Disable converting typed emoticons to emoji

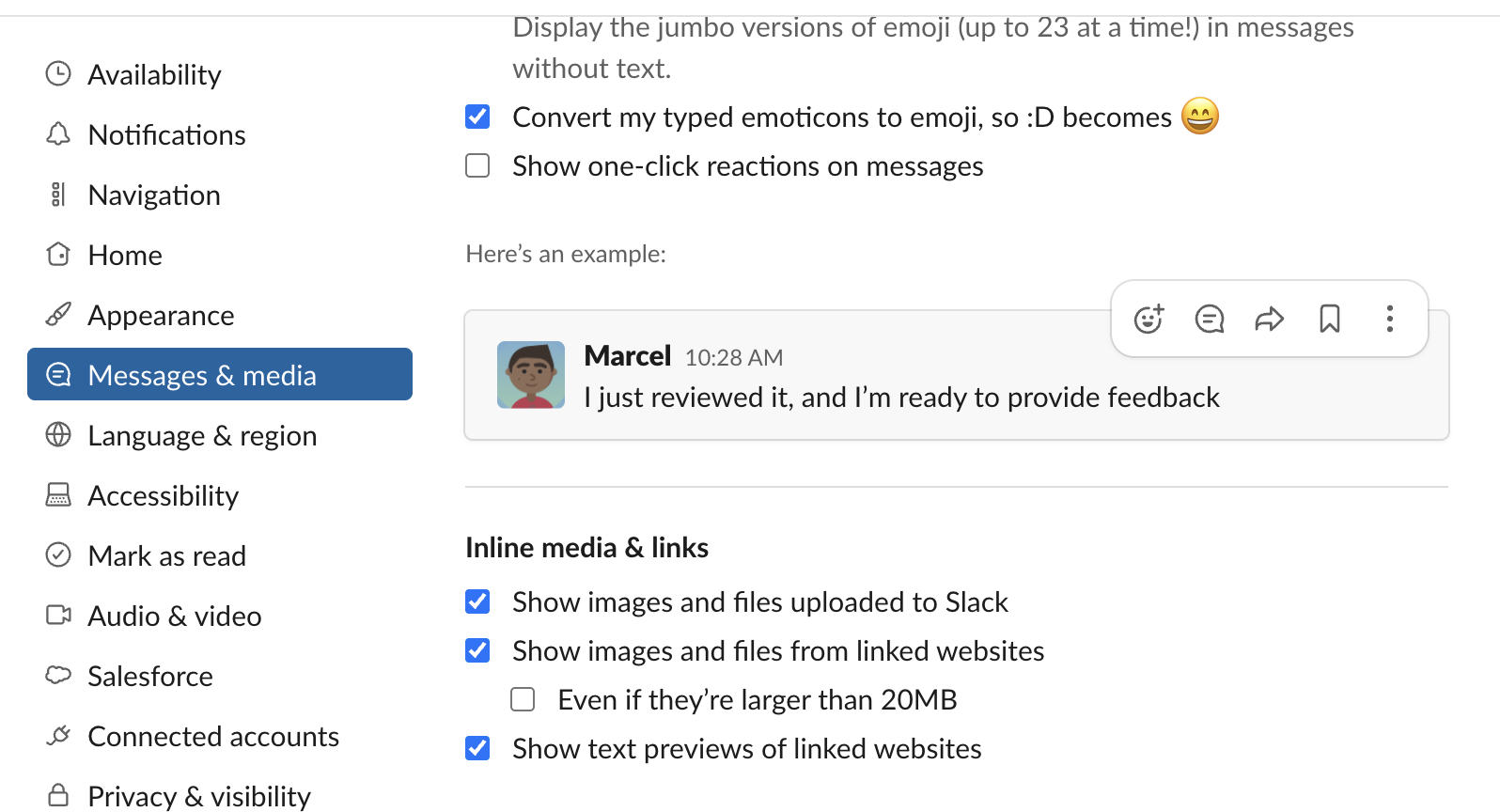(x=477, y=117)
